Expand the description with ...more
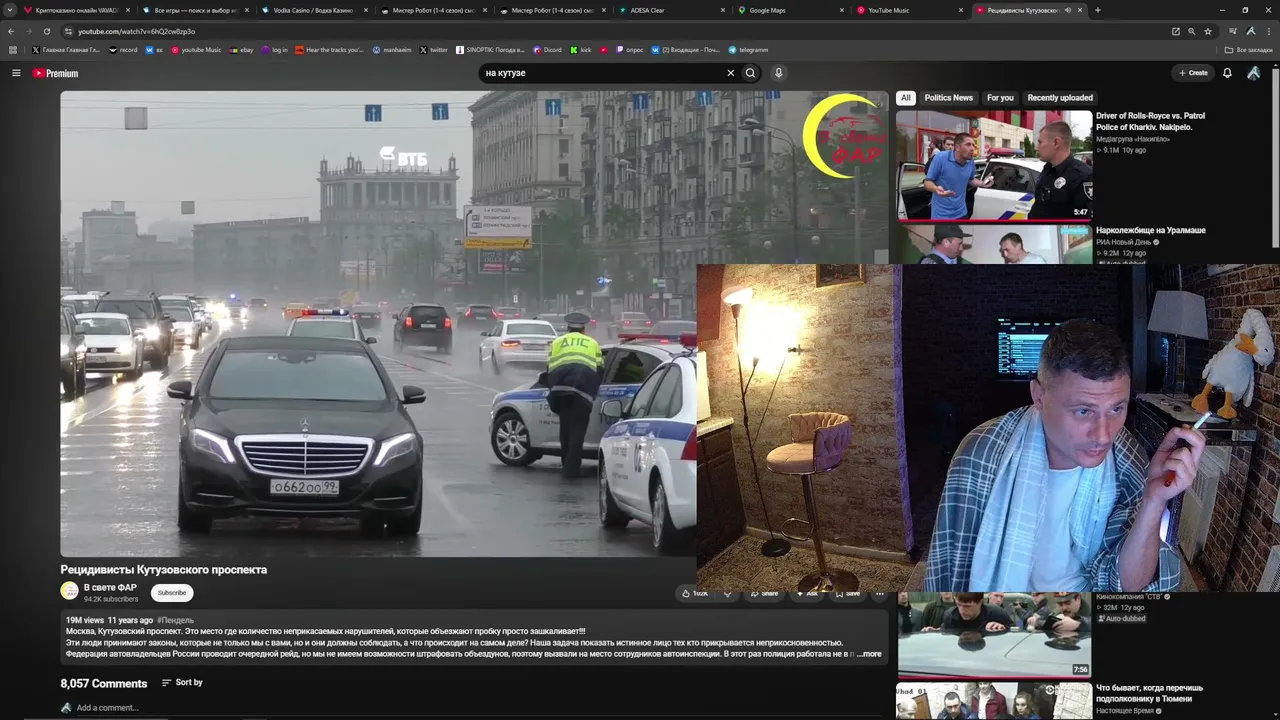Viewport: 1280px width, 720px height. pos(869,654)
